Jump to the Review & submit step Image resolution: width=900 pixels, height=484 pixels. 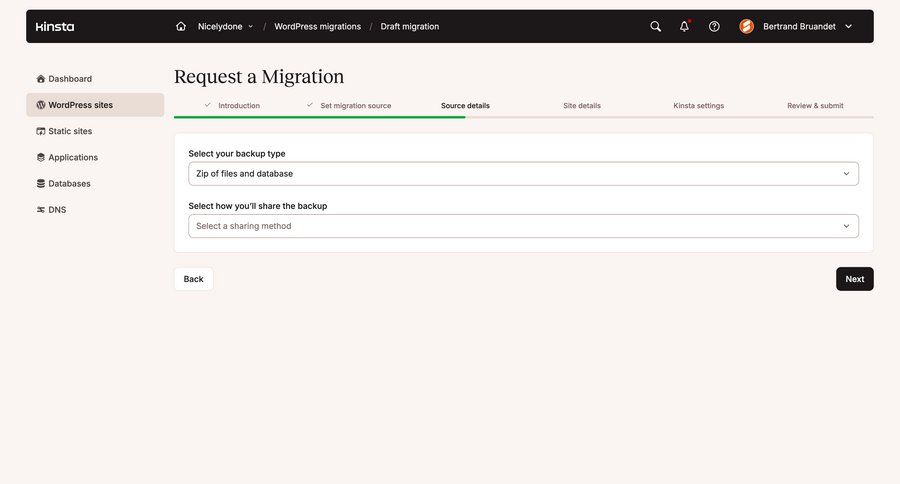(x=815, y=106)
